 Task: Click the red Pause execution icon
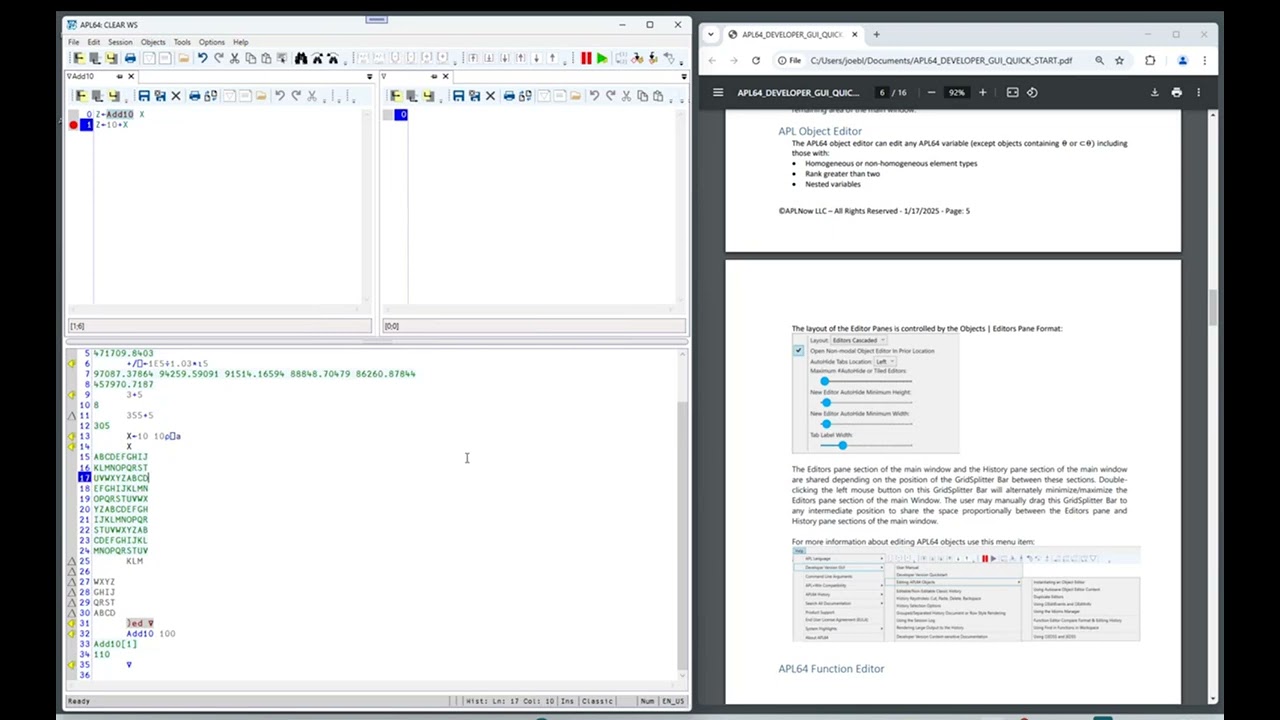[x=586, y=58]
